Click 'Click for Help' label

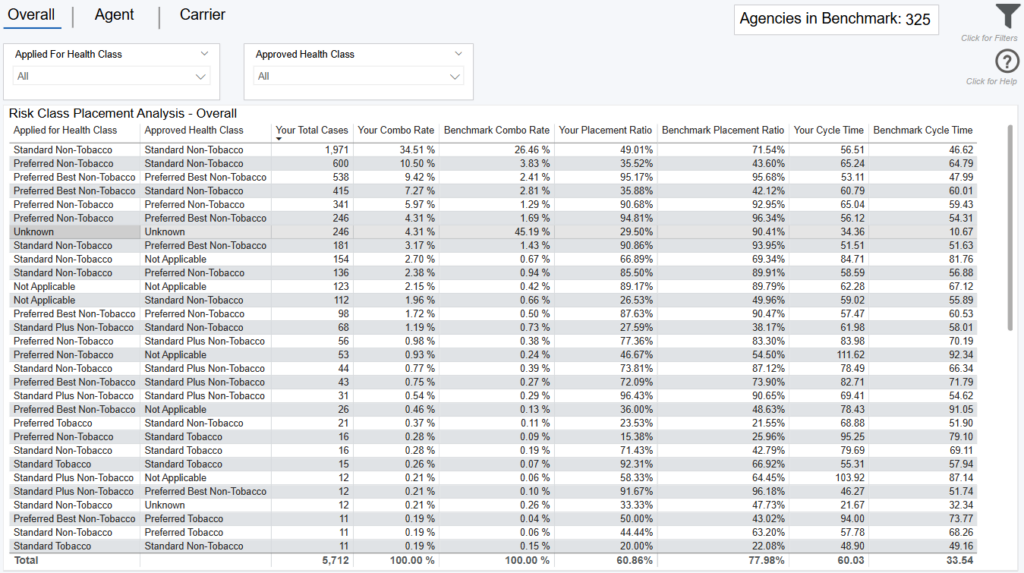(x=991, y=81)
